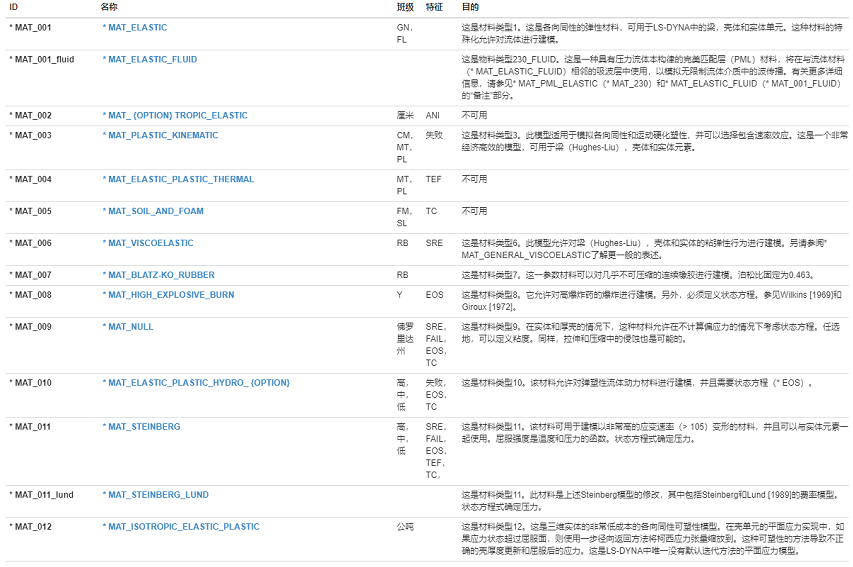Select the * MAT_009 ID cell
This screenshot has height=567, width=853.
pos(30,326)
